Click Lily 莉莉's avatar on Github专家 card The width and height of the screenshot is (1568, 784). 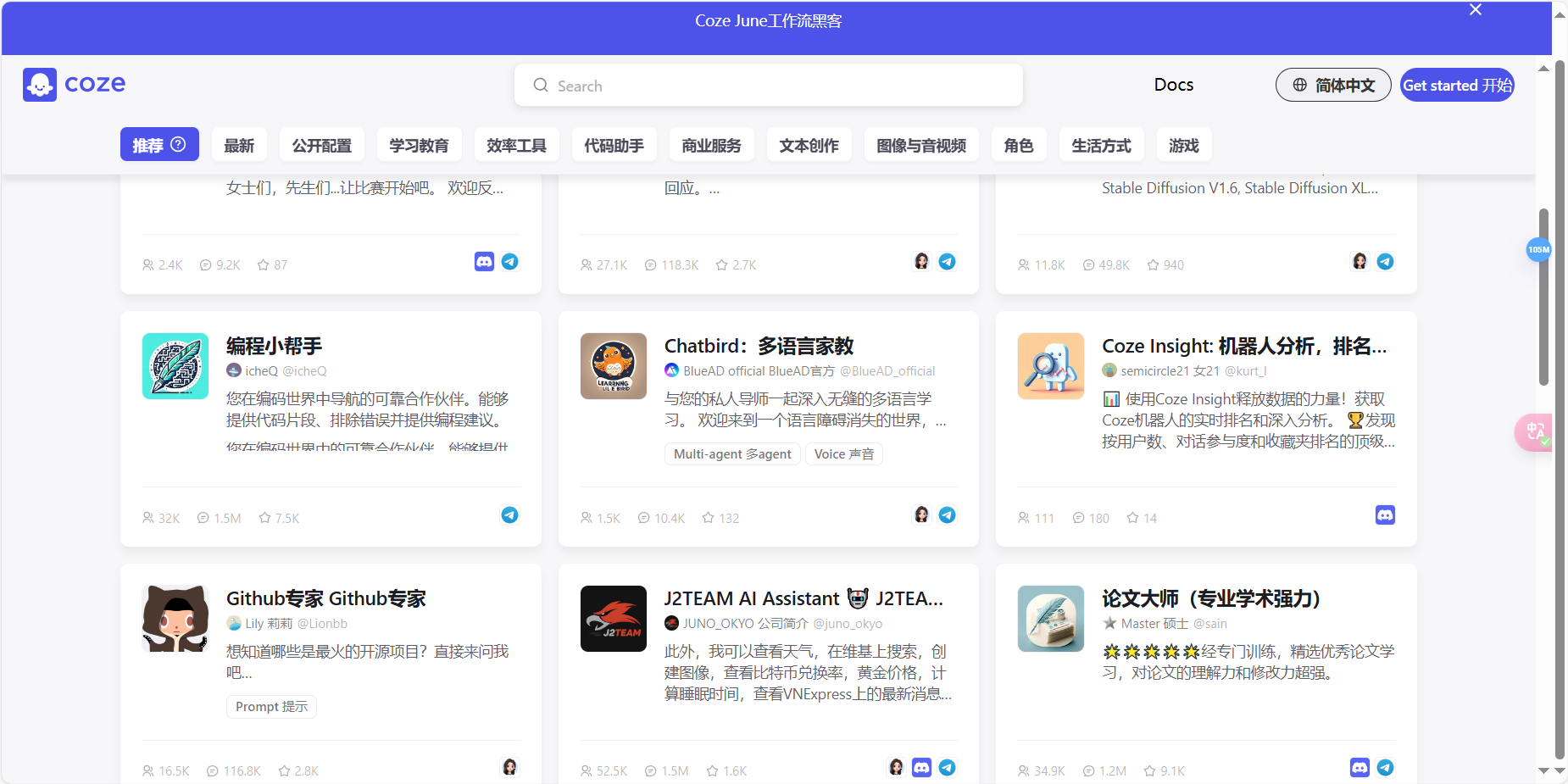coord(232,623)
